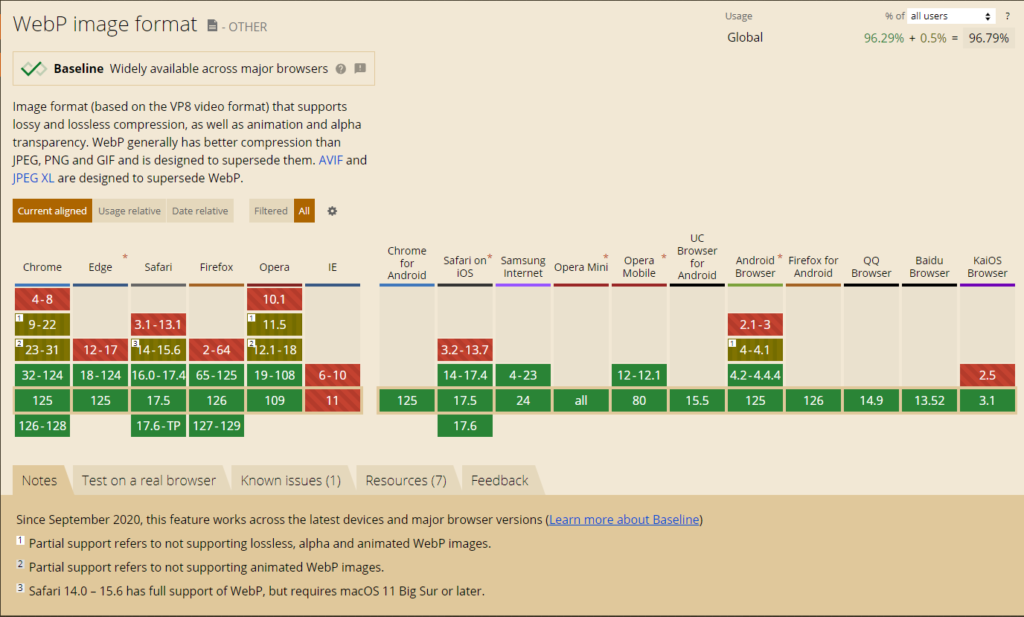The height and width of the screenshot is (617, 1024).
Task: Select Opera Mobile 12-12.1 cell
Action: (639, 375)
